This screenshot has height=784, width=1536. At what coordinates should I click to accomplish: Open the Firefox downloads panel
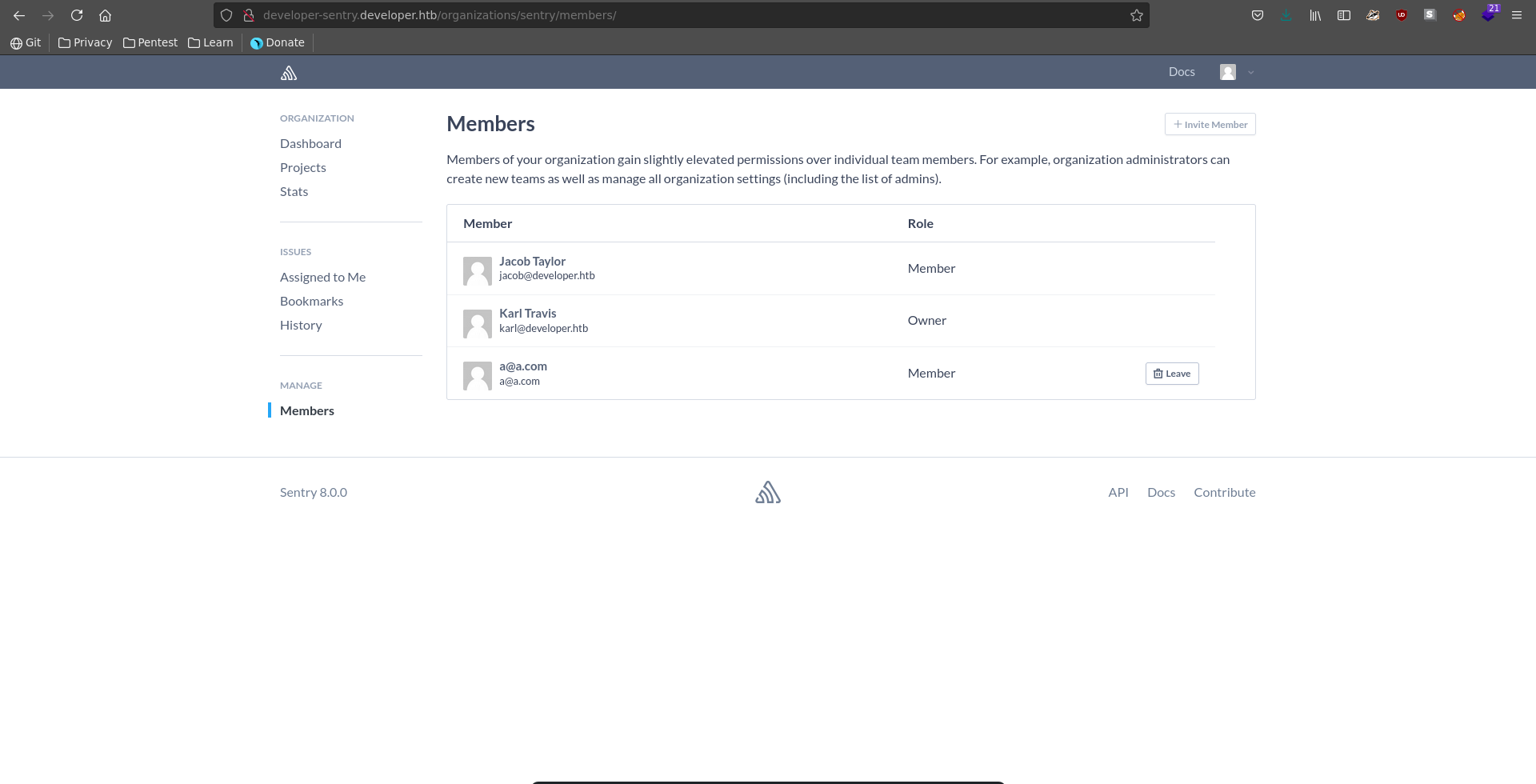[x=1286, y=15]
